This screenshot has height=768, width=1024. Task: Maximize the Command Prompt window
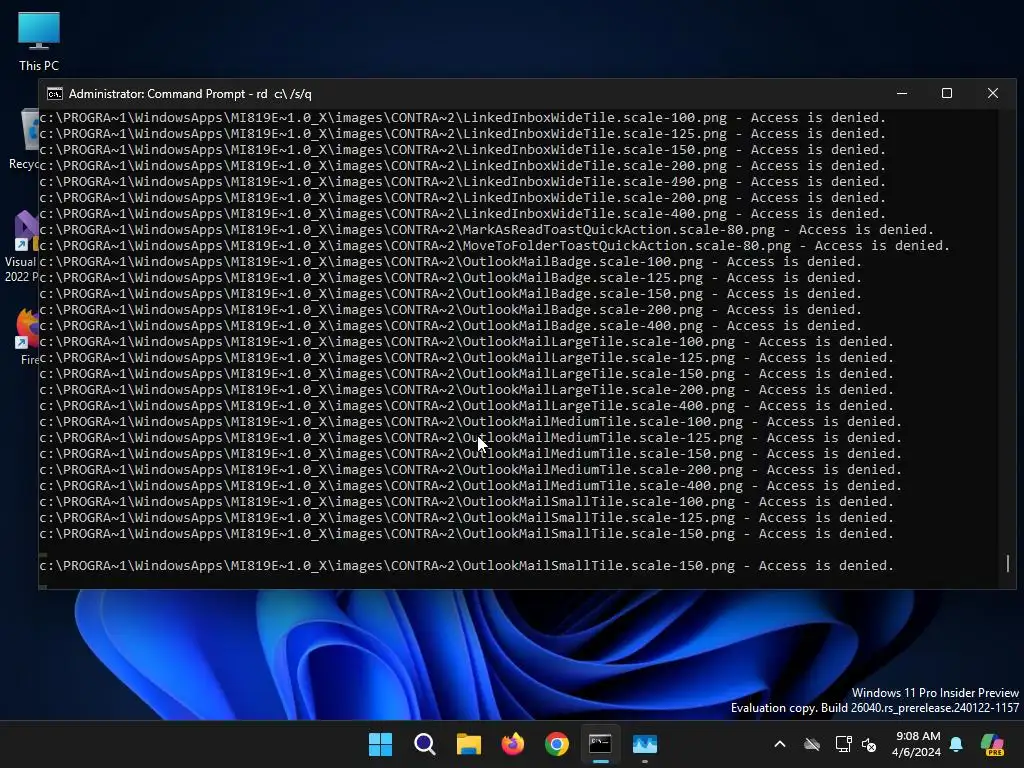[947, 93]
